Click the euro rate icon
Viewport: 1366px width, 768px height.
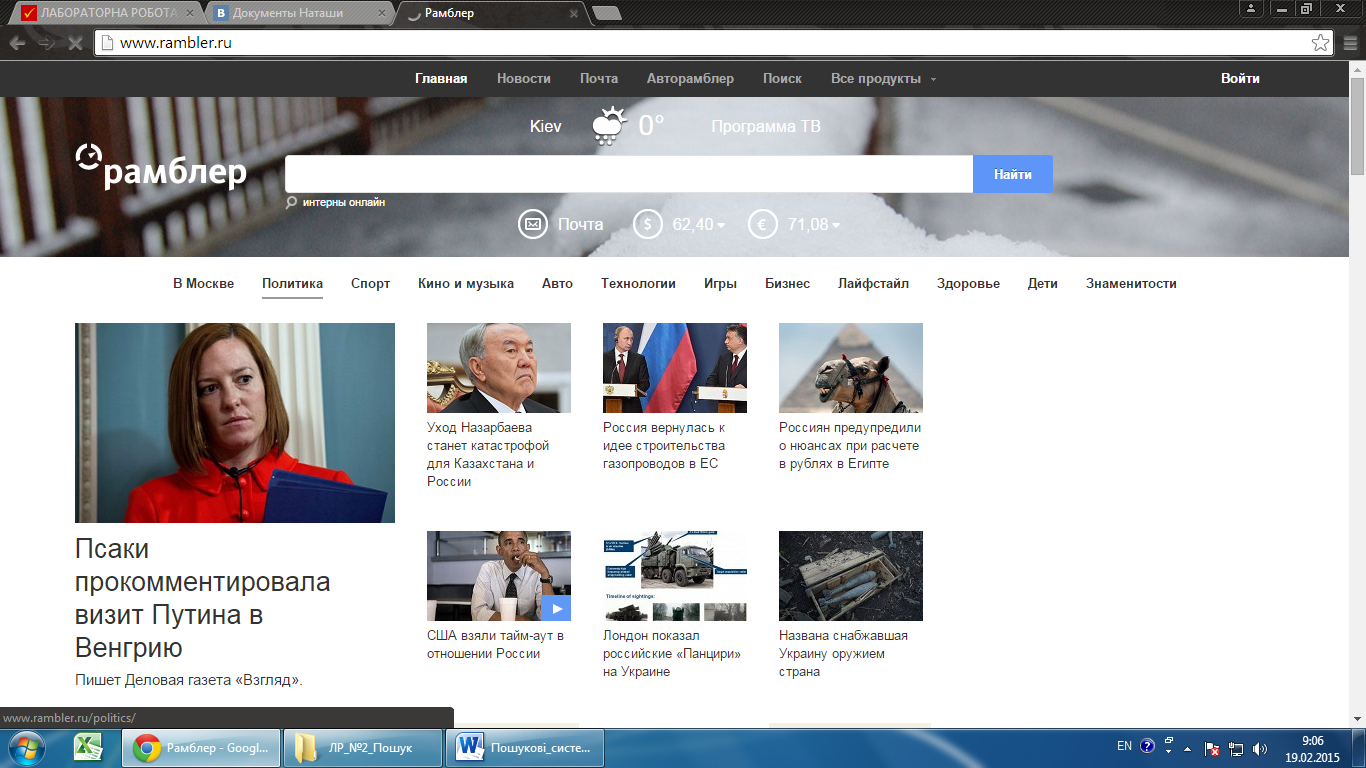pos(763,224)
